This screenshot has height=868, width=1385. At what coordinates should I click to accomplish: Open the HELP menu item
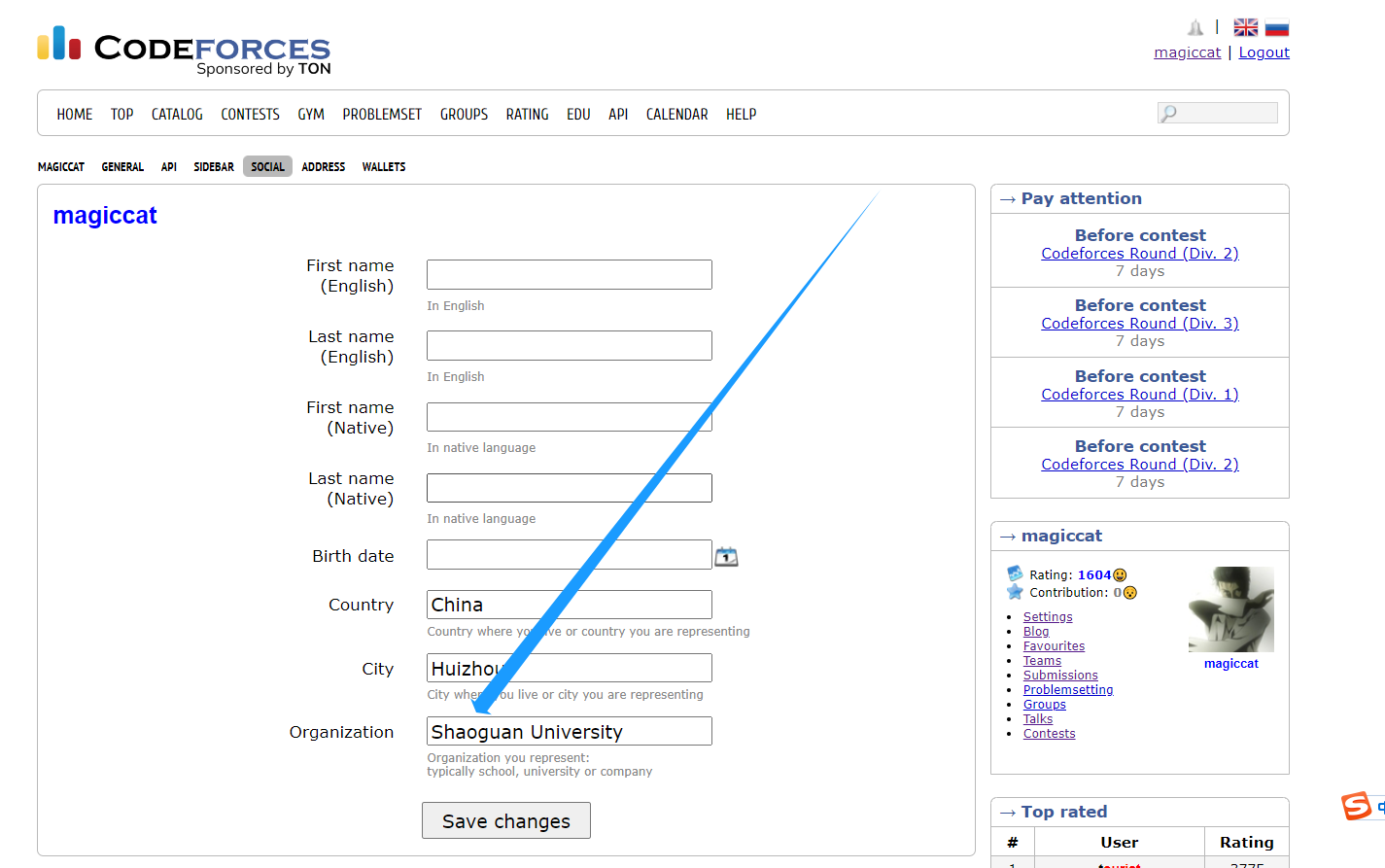pos(741,115)
